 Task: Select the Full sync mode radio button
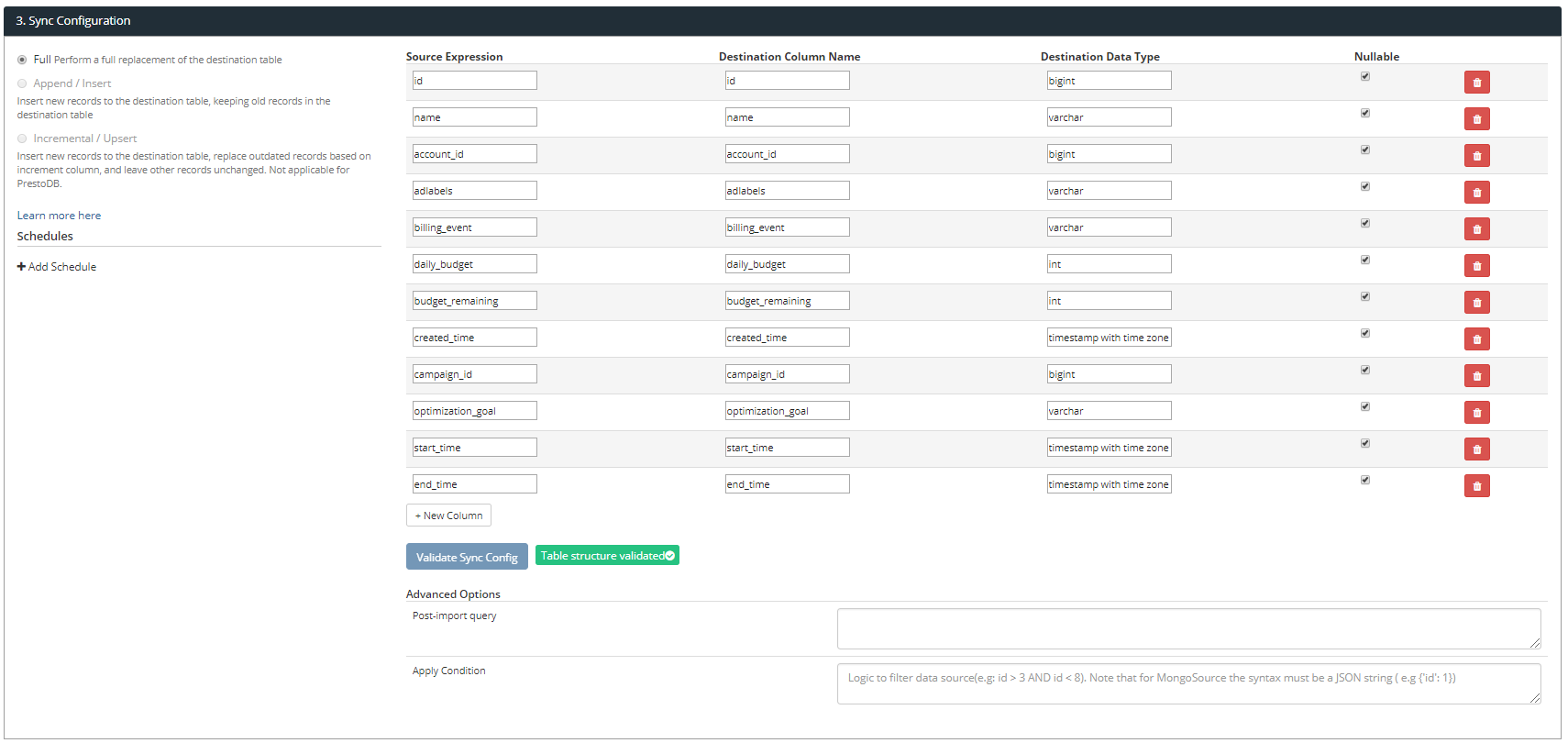22,60
